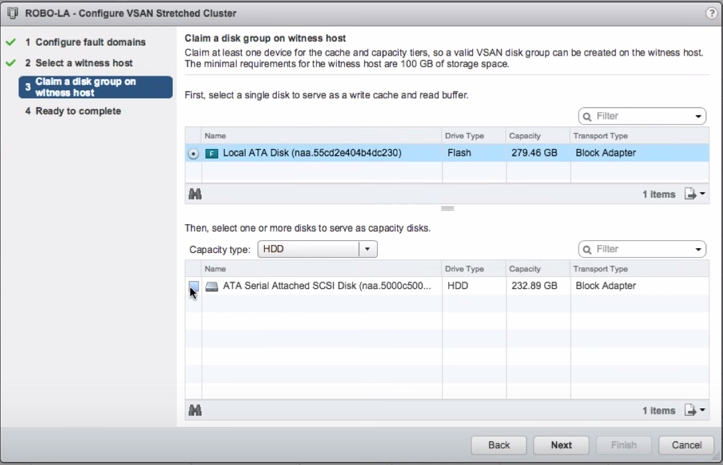The width and height of the screenshot is (723, 465).
Task: Open the export dropdown arrow of capacity table
Action: click(x=702, y=410)
